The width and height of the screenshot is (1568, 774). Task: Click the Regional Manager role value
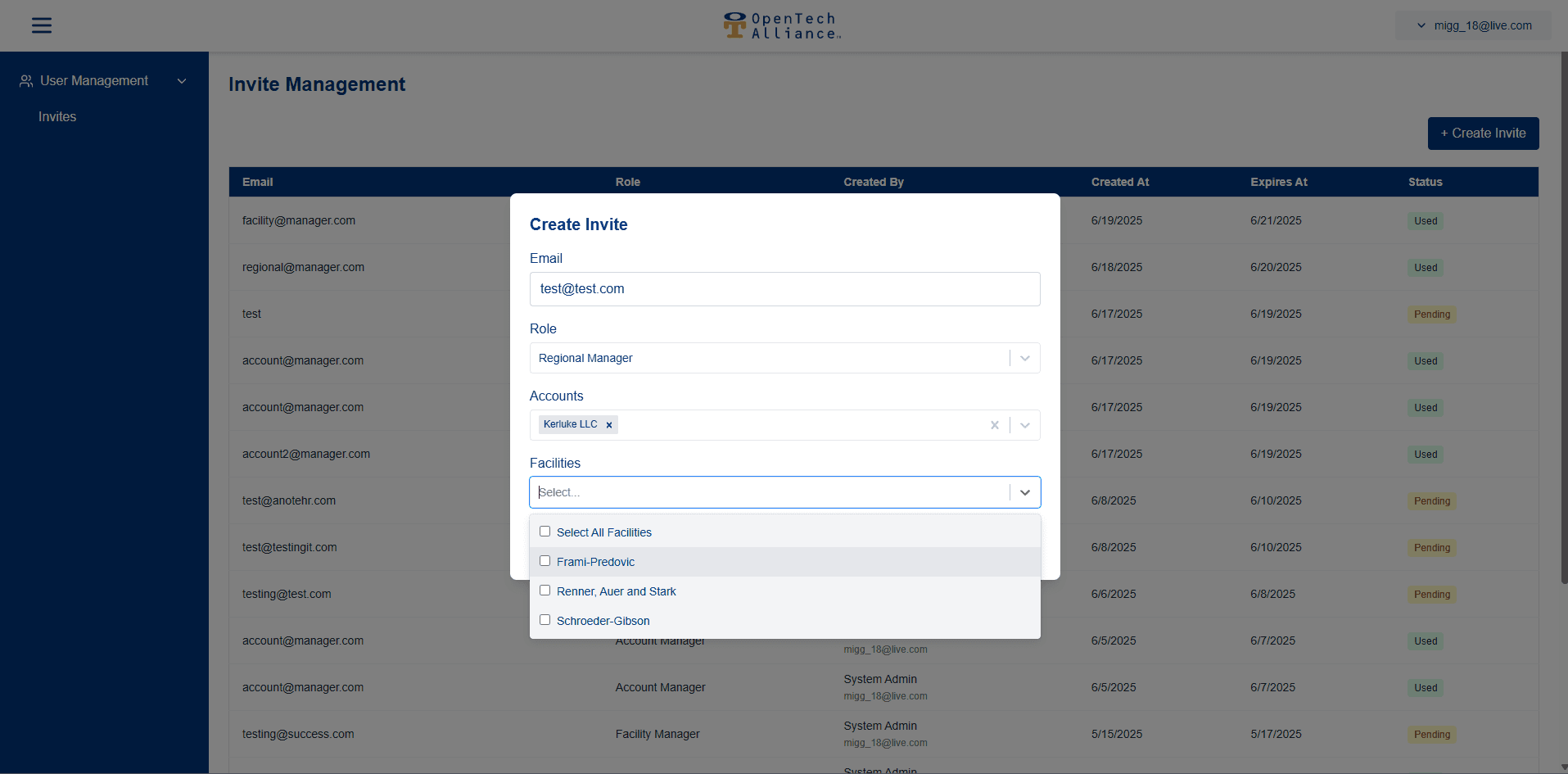[x=585, y=358]
